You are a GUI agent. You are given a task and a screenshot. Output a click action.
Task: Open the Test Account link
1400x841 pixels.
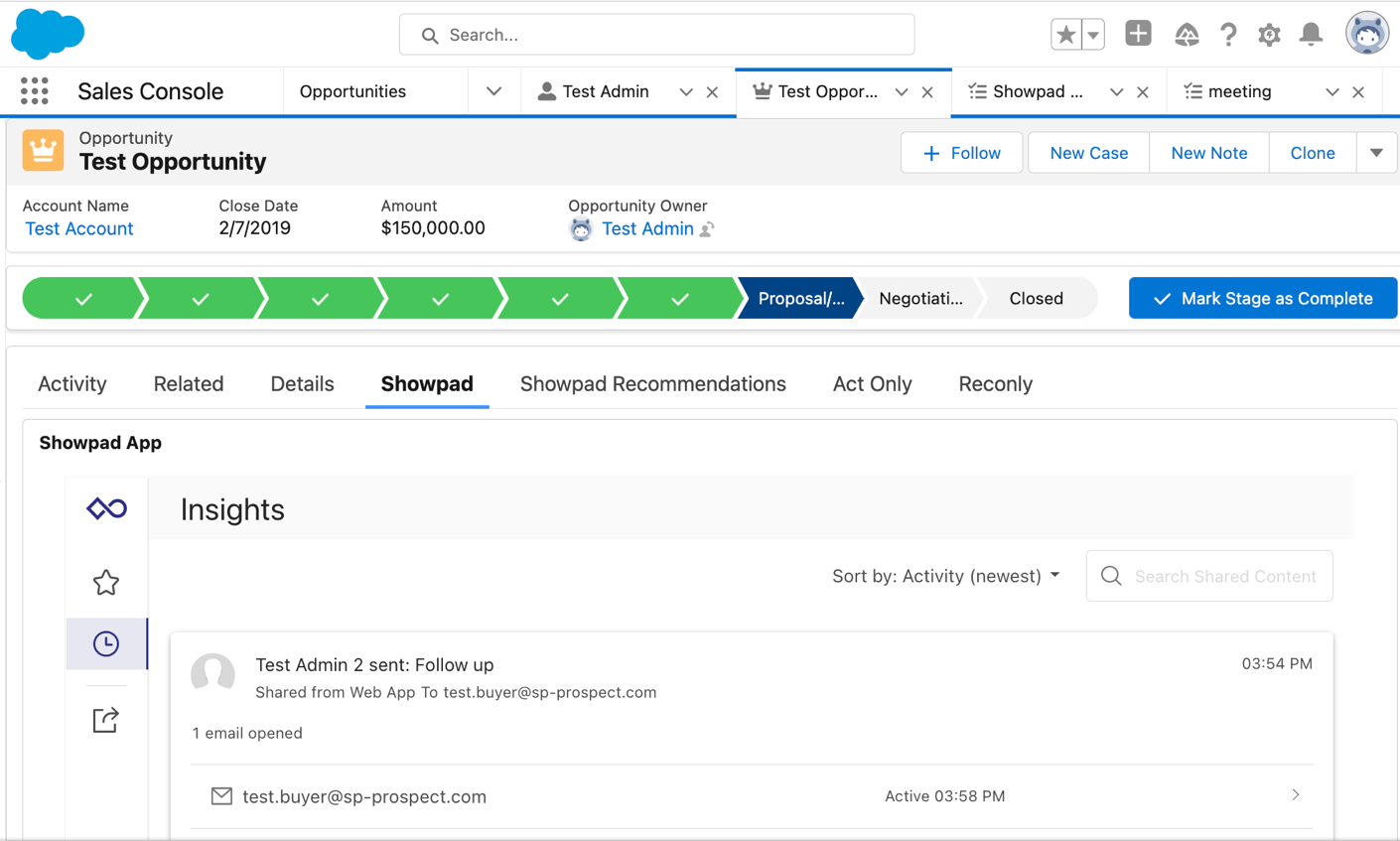(78, 228)
